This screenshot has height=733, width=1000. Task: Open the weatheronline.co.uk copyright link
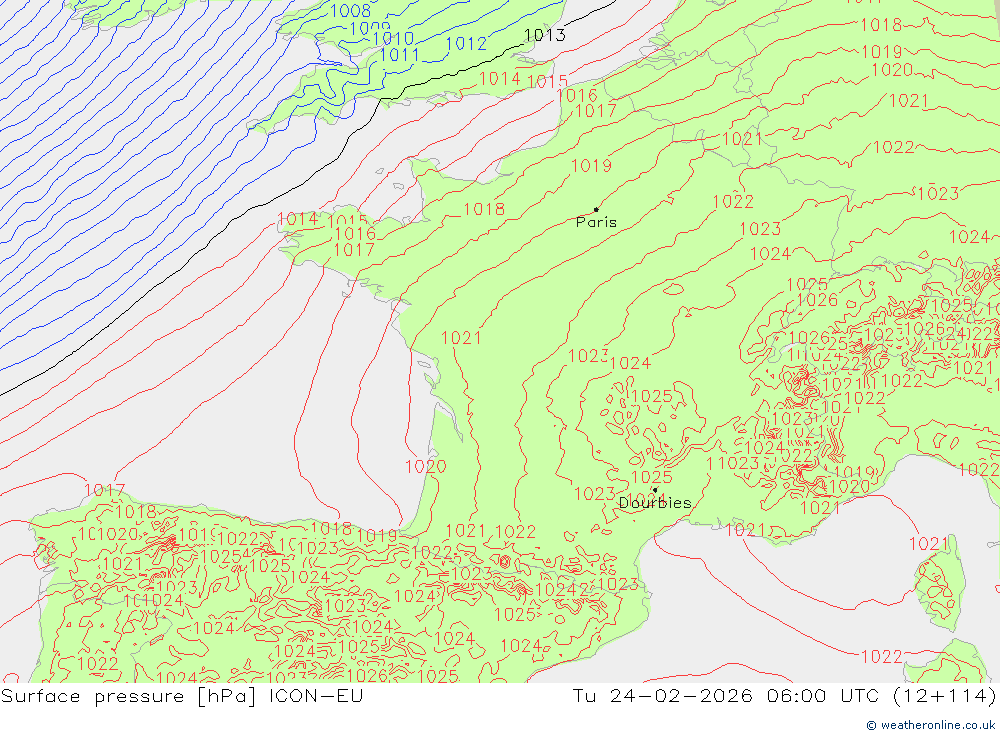[x=931, y=725]
